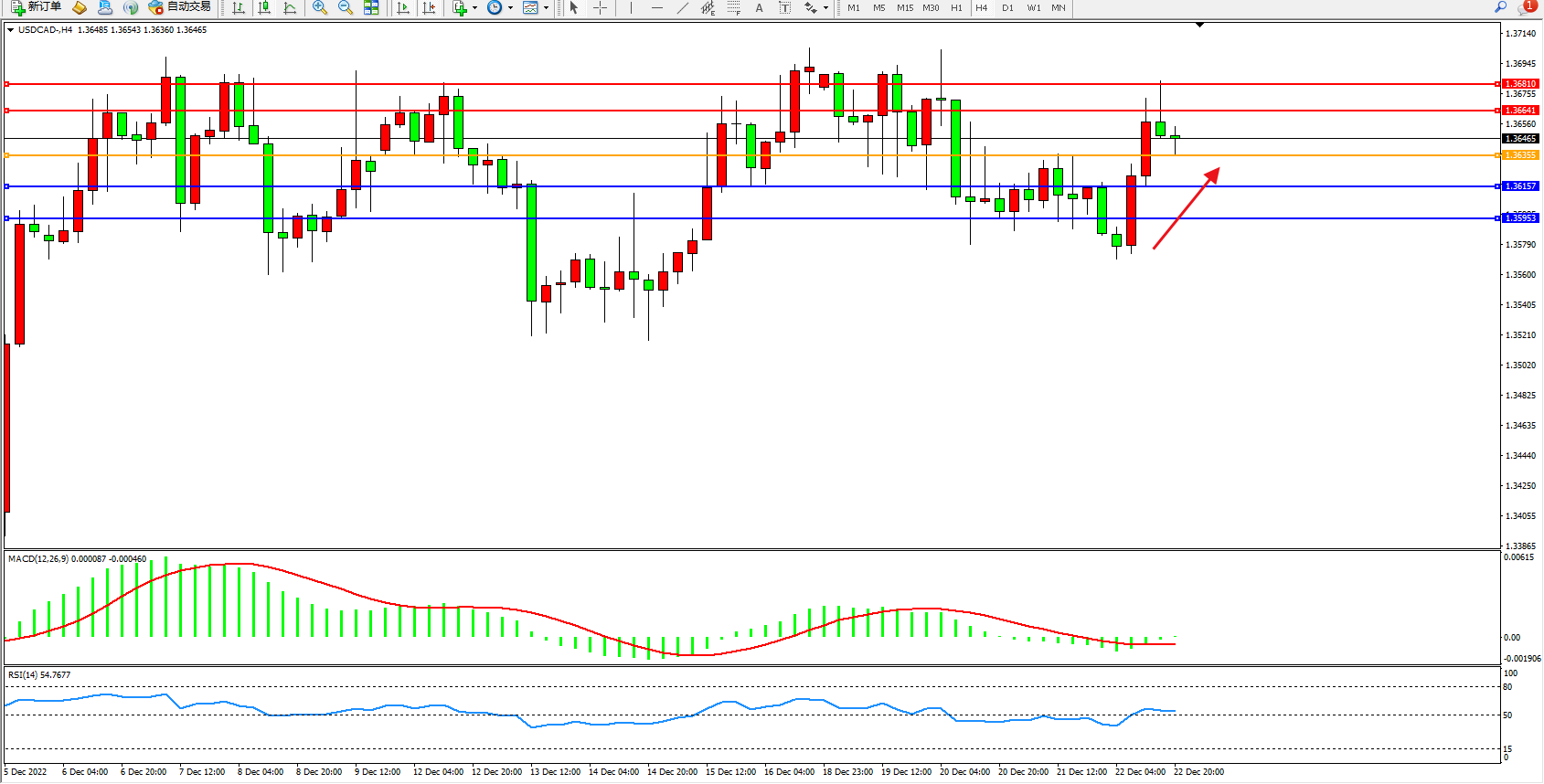The width and height of the screenshot is (1544, 784).
Task: Open the chart templates dropdown arrow
Action: (x=546, y=7)
